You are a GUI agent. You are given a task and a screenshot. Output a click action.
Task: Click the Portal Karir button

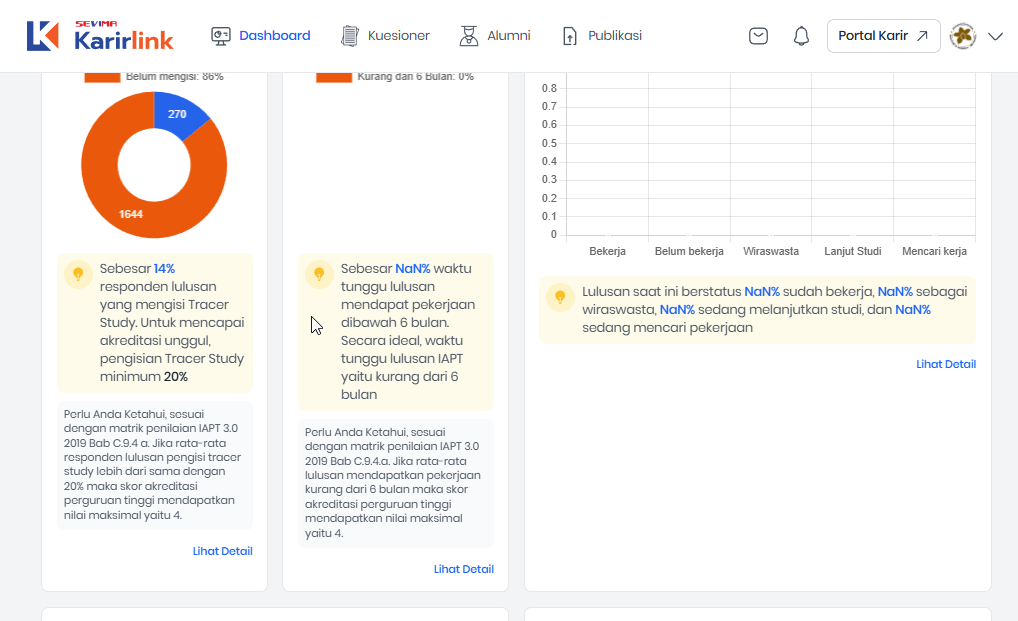pos(883,36)
